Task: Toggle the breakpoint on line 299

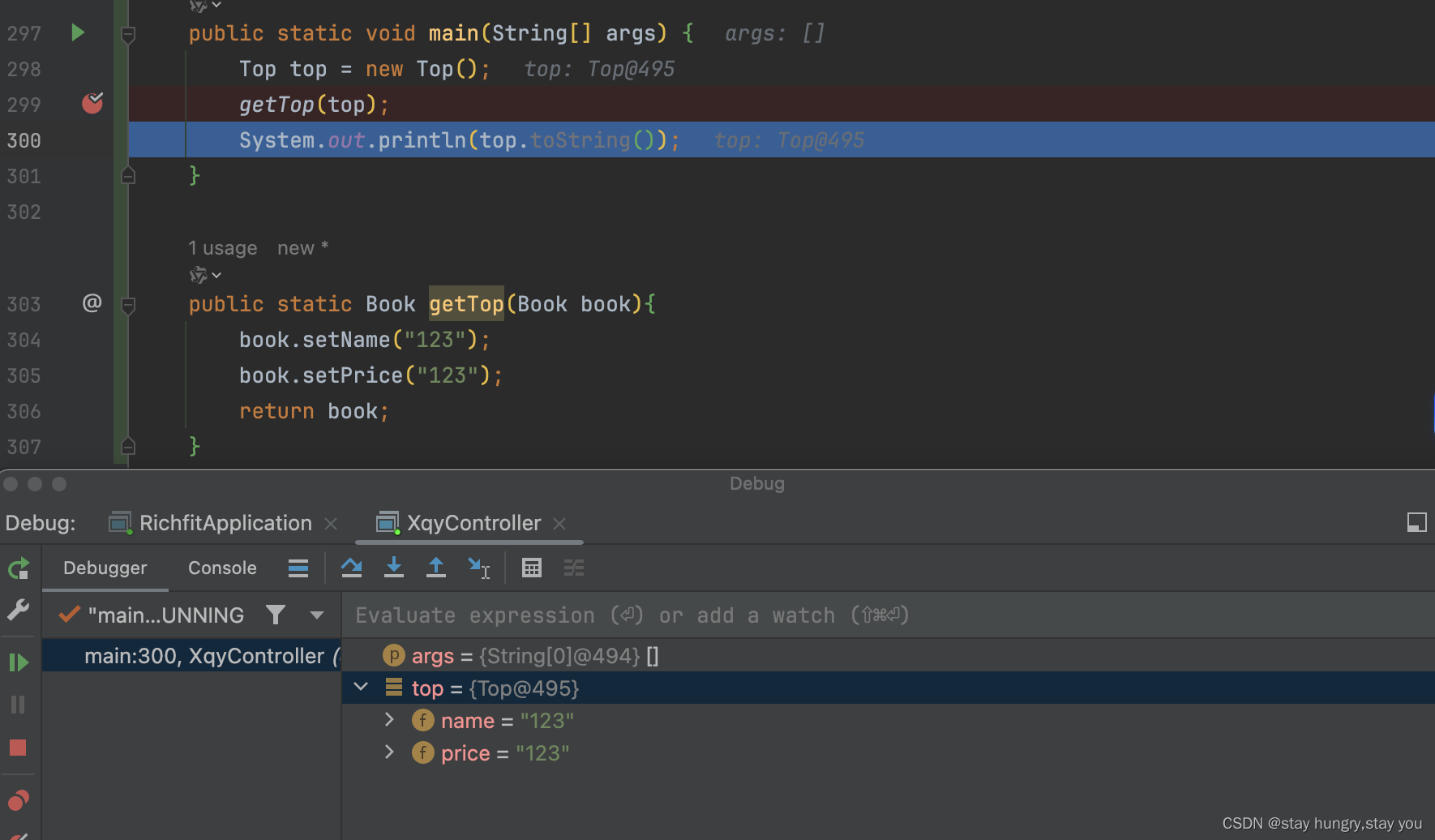Action: [92, 103]
